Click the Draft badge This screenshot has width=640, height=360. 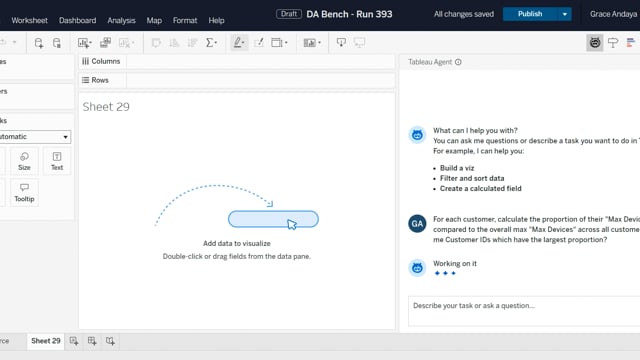click(289, 14)
